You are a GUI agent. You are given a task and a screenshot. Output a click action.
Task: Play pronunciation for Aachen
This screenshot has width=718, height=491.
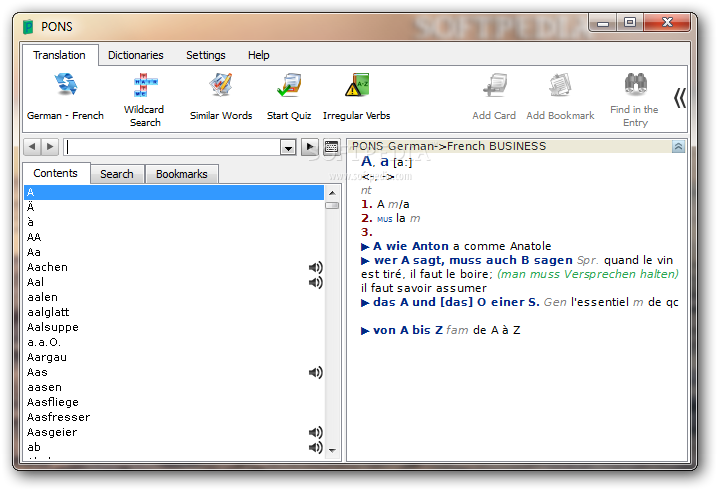pyautogui.click(x=315, y=267)
